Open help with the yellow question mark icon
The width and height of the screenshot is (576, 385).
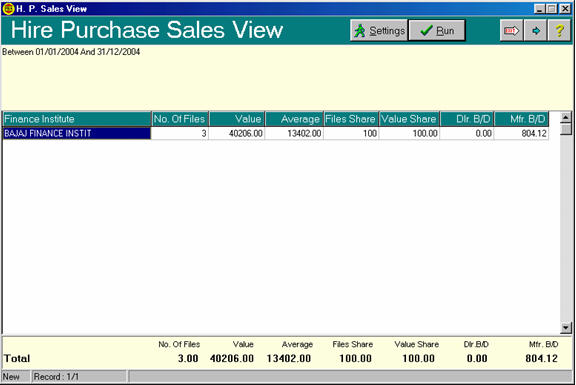559,30
